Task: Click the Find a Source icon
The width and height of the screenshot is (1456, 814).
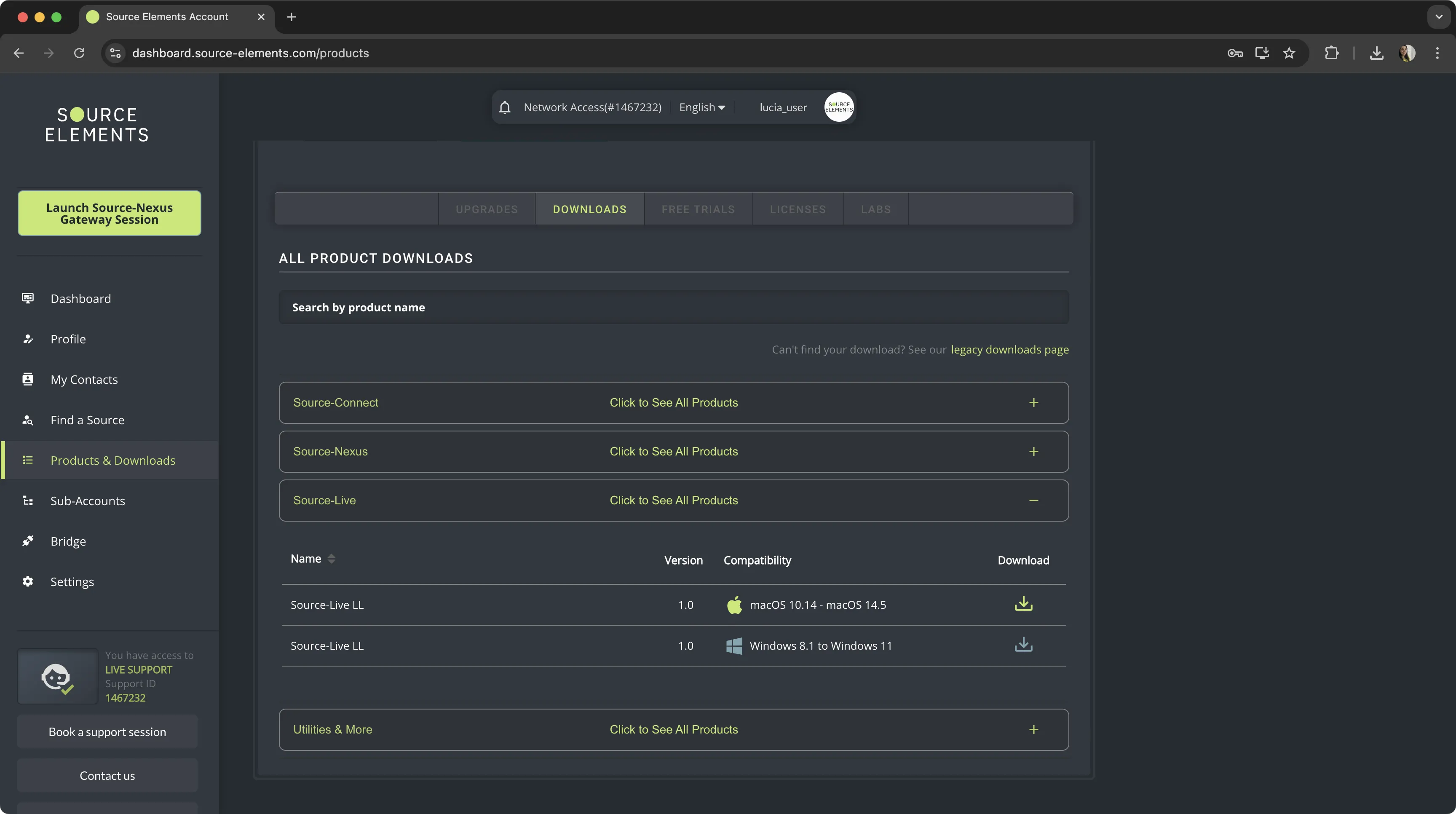Action: pos(28,420)
